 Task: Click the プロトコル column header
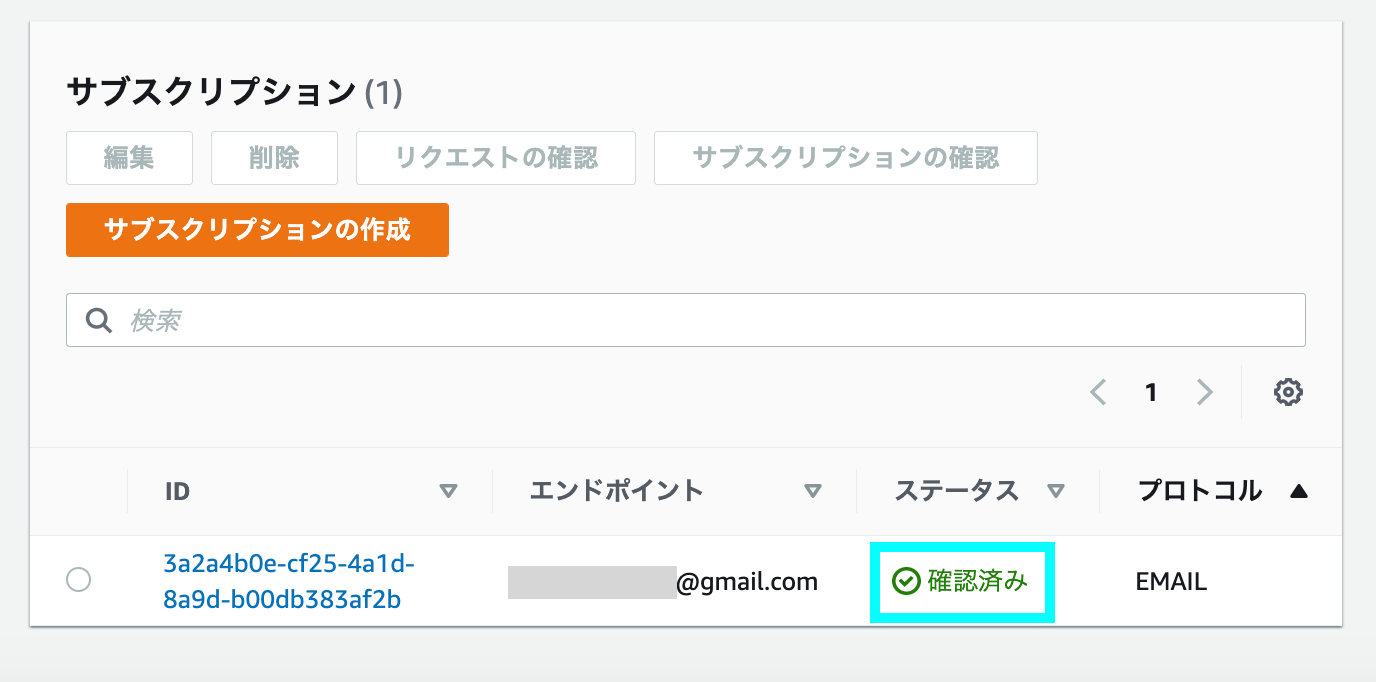coord(1200,491)
